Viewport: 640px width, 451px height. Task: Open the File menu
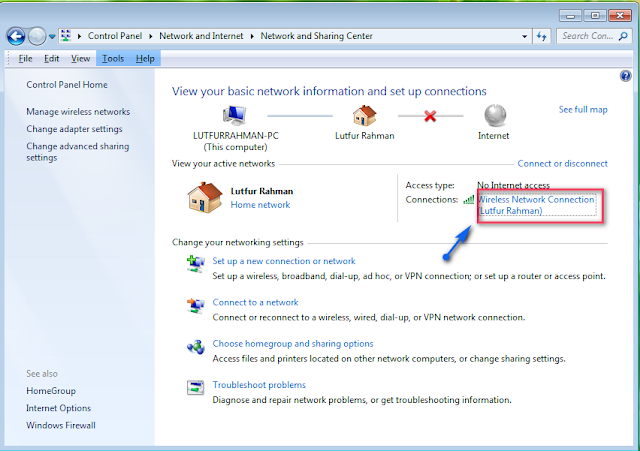point(25,59)
